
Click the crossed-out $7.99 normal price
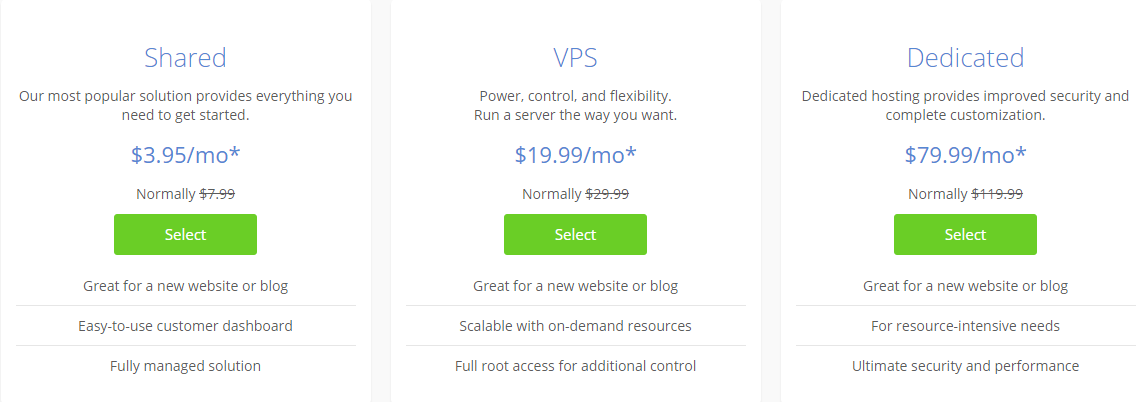pyautogui.click(x=217, y=194)
